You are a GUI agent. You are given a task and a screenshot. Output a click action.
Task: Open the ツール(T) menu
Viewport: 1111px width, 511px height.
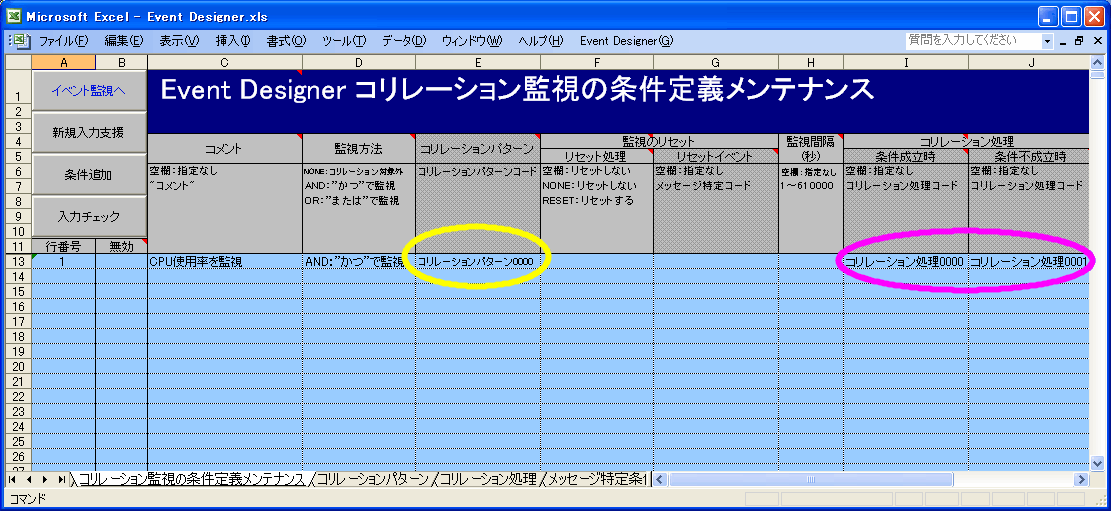point(344,41)
